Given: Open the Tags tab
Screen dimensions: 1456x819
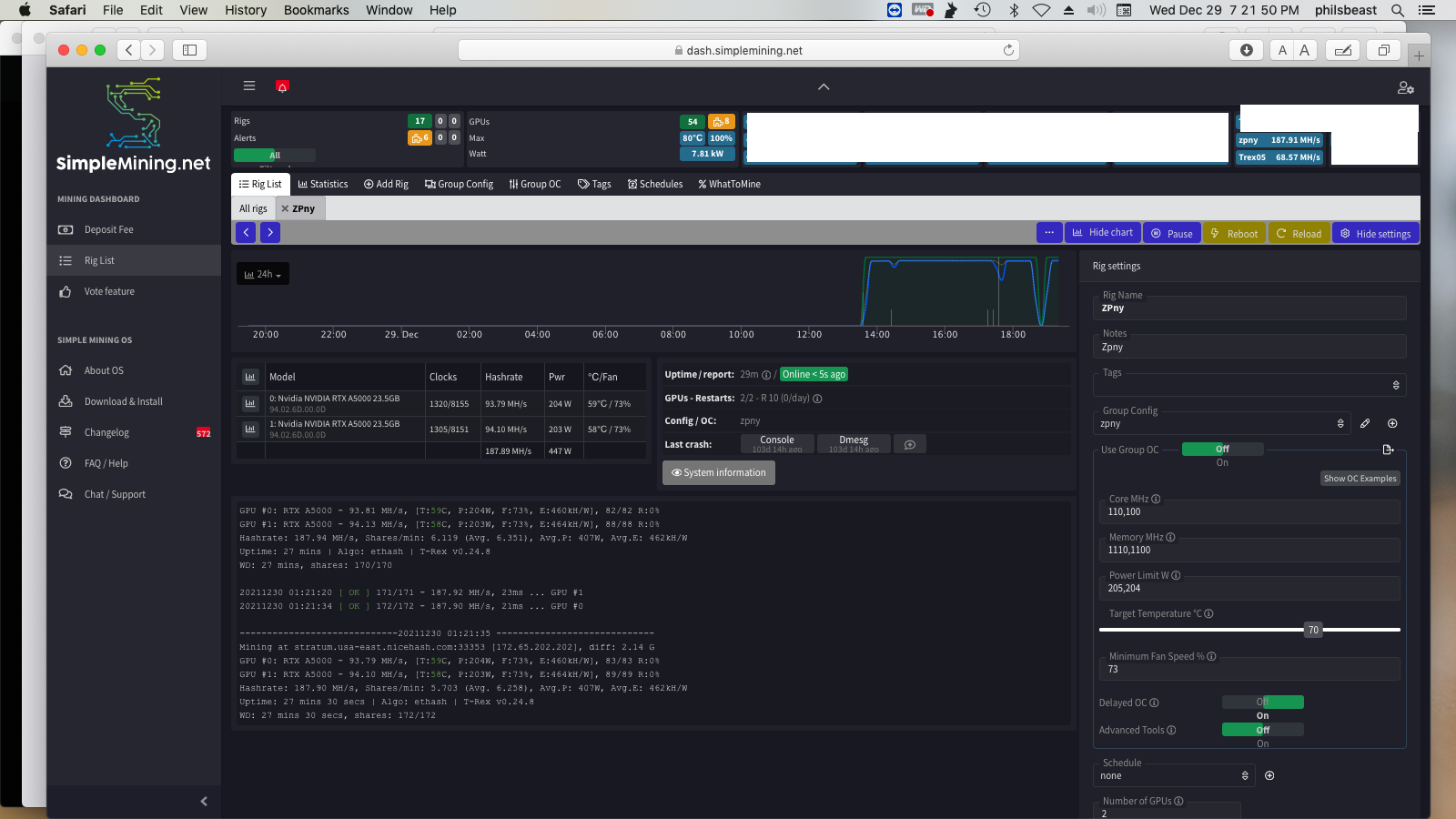Looking at the screenshot, I should pyautogui.click(x=594, y=184).
